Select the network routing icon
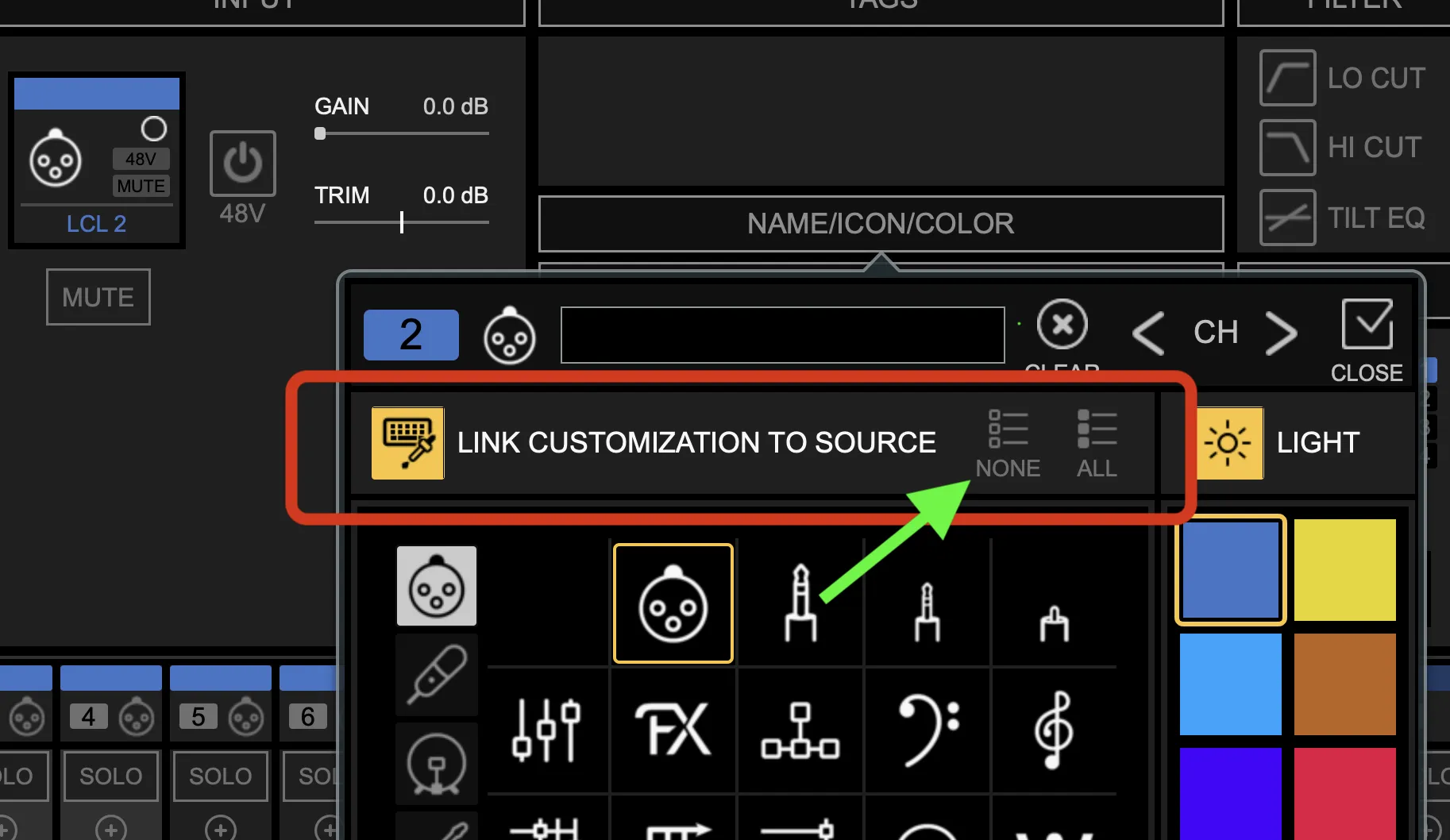 pyautogui.click(x=800, y=730)
